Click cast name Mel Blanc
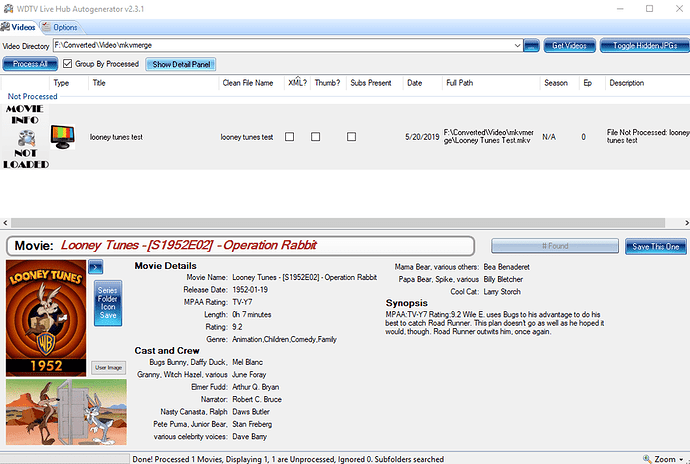 pos(247,362)
